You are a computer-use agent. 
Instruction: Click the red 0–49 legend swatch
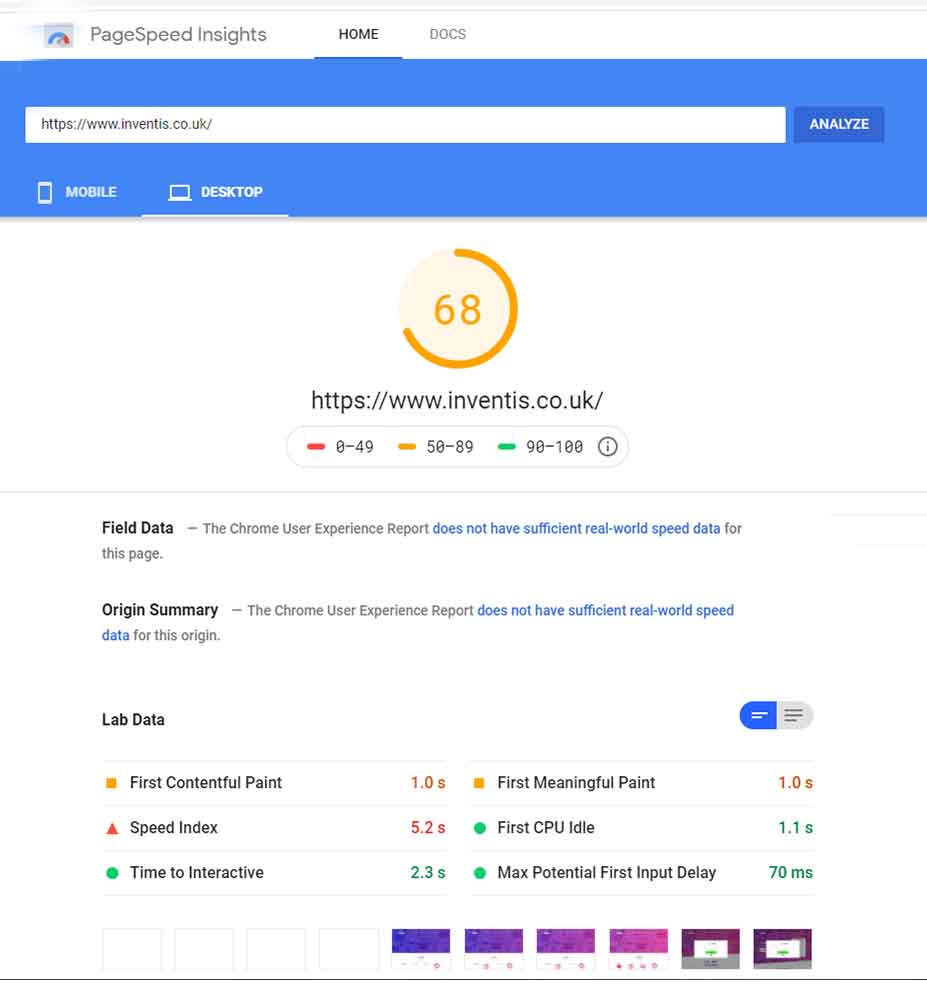coord(316,447)
